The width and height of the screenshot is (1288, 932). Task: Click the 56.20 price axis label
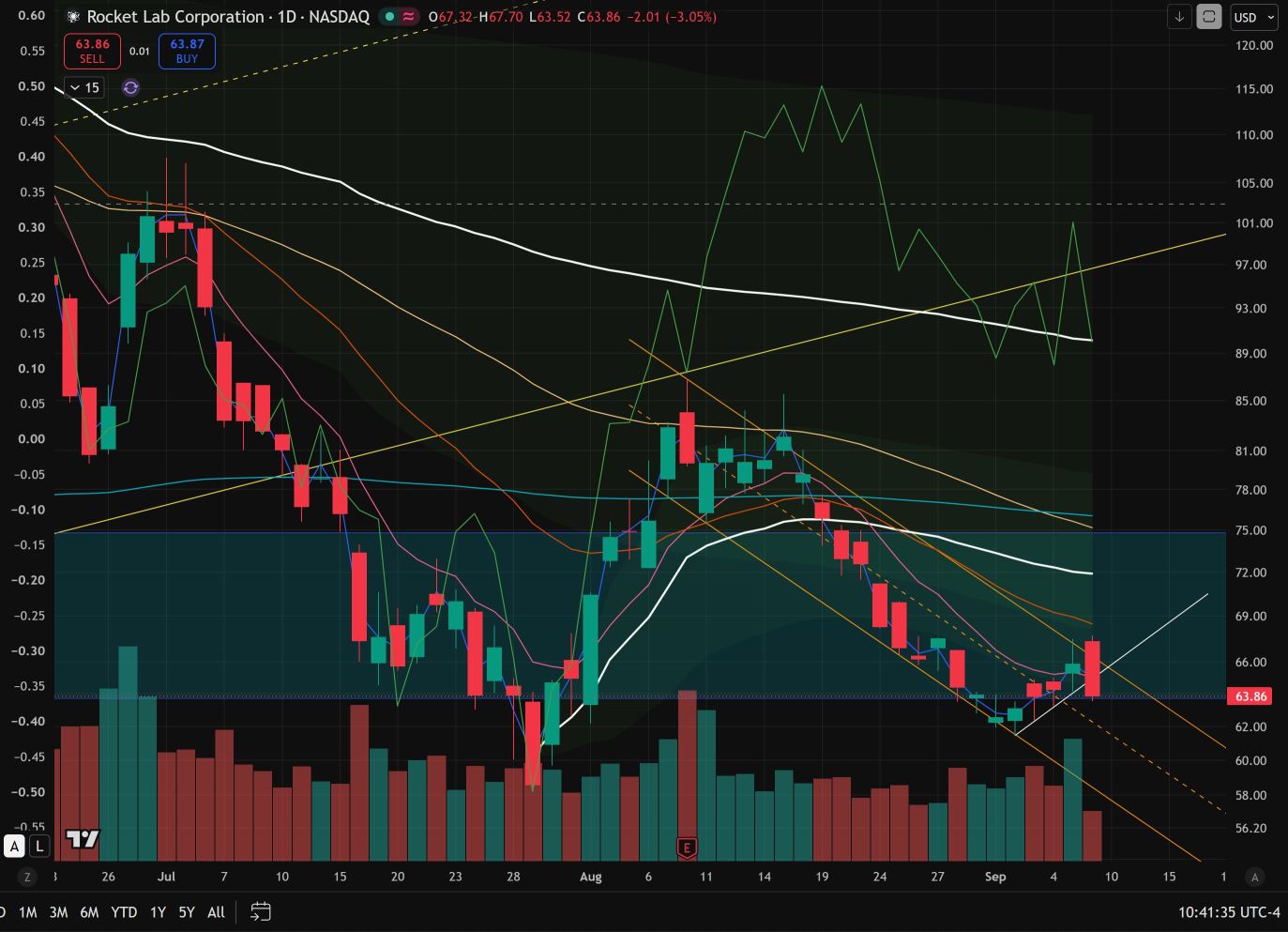click(x=1251, y=829)
